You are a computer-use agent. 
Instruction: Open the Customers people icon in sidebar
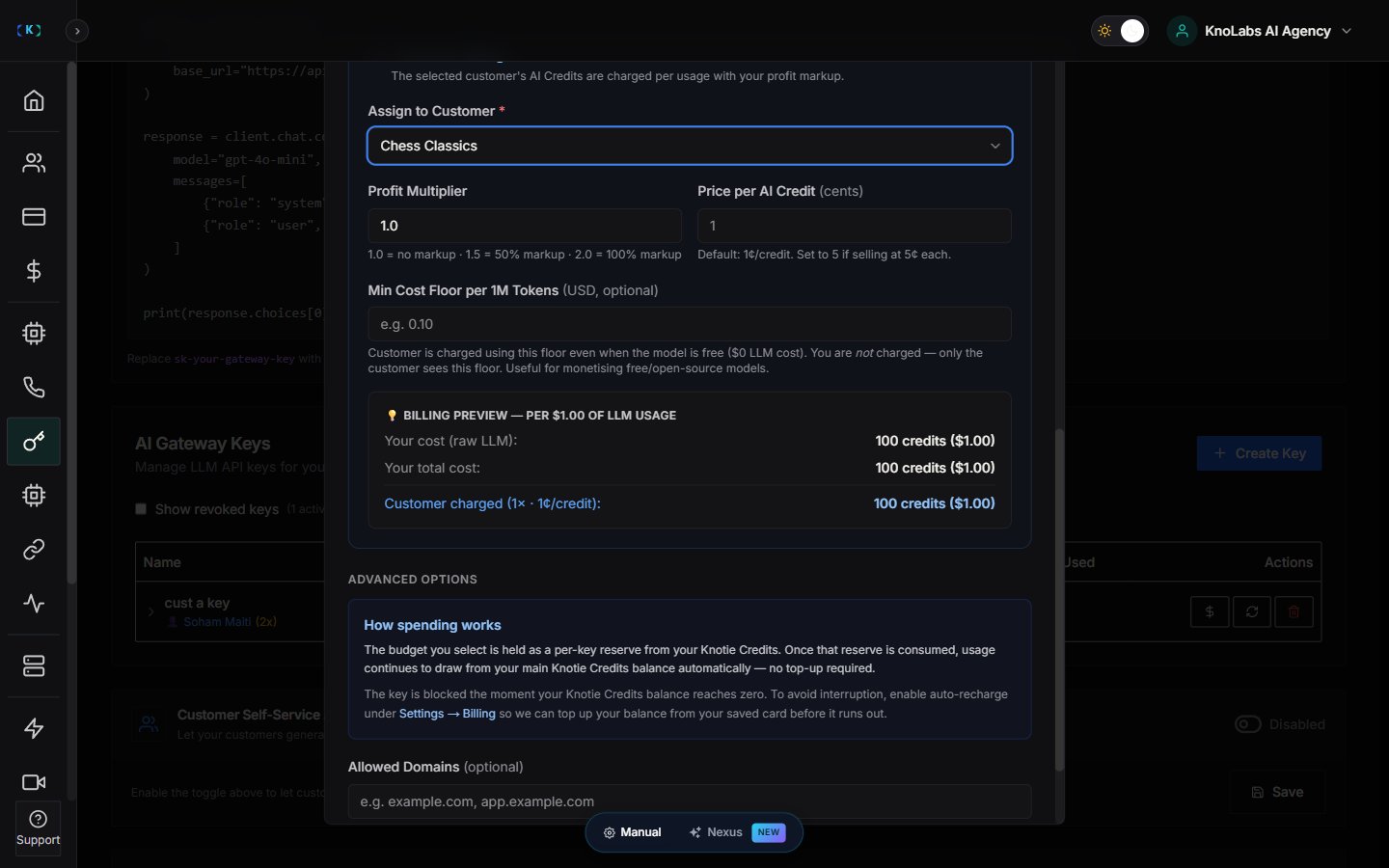click(x=34, y=163)
